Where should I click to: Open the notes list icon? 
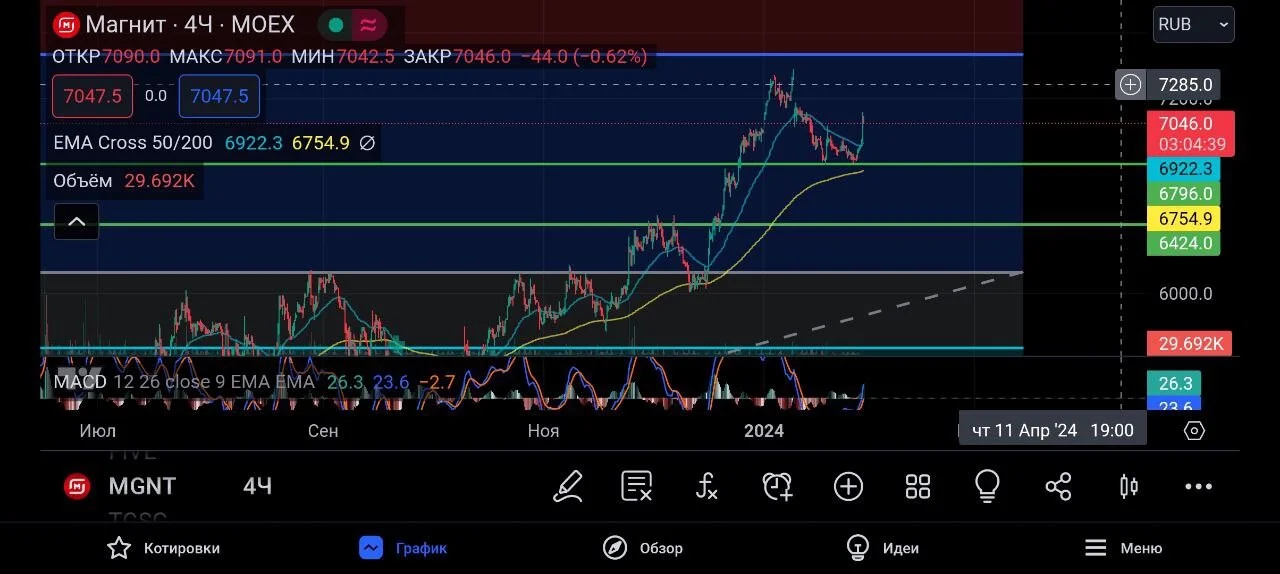pyautogui.click(x=637, y=486)
